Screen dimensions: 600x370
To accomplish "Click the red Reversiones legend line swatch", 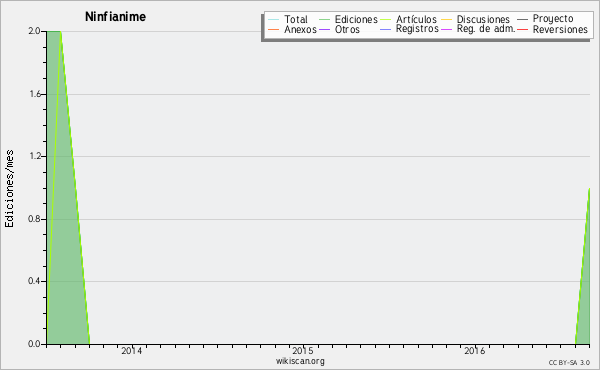I will pos(522,29).
